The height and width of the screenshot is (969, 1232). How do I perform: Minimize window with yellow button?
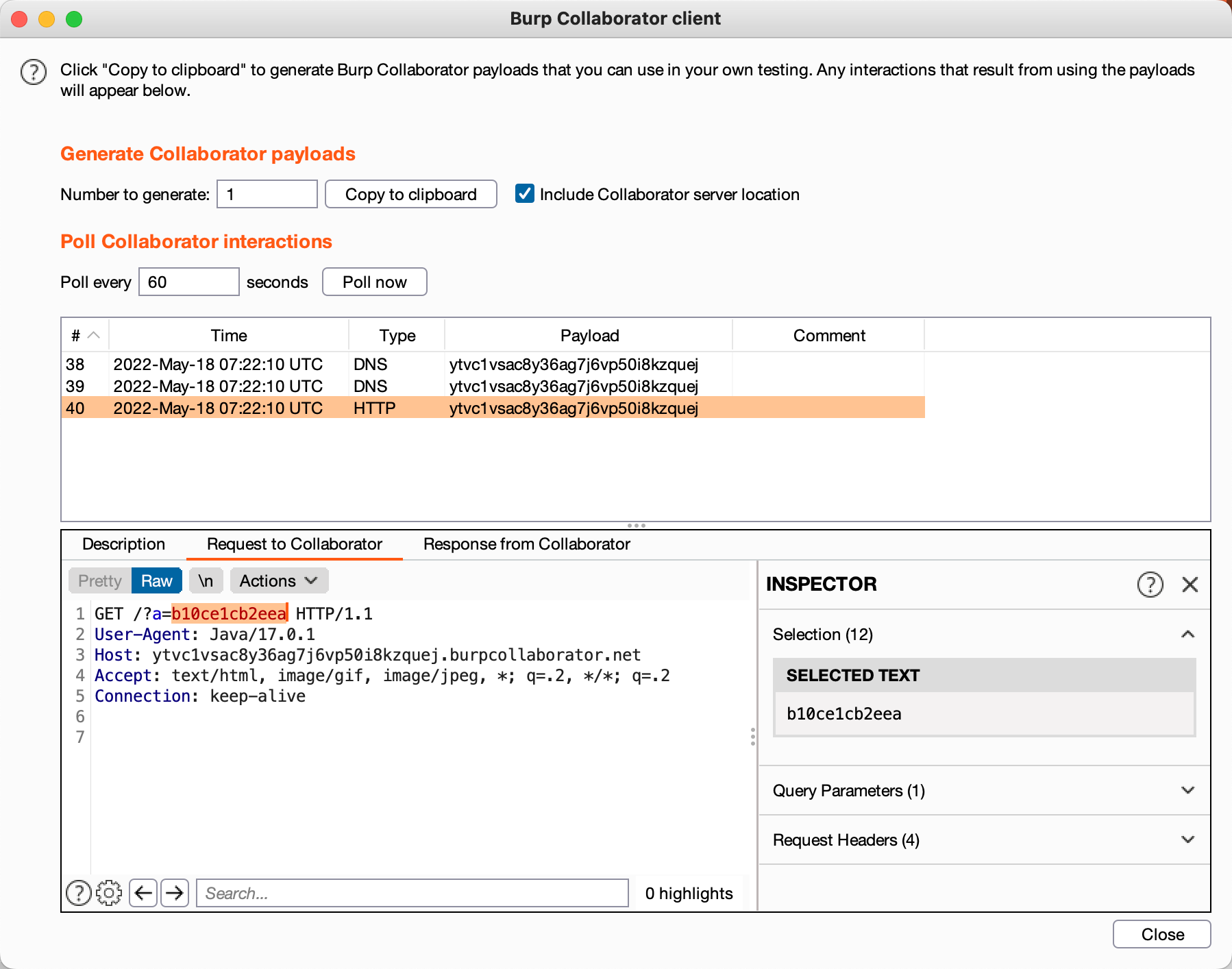click(47, 19)
